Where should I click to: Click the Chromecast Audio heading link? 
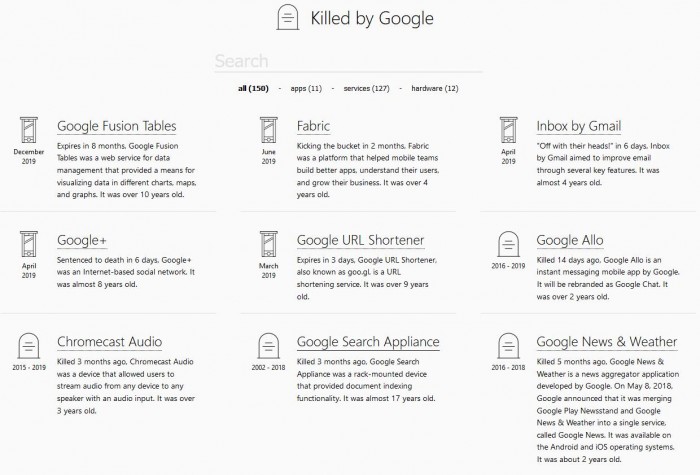coord(109,342)
